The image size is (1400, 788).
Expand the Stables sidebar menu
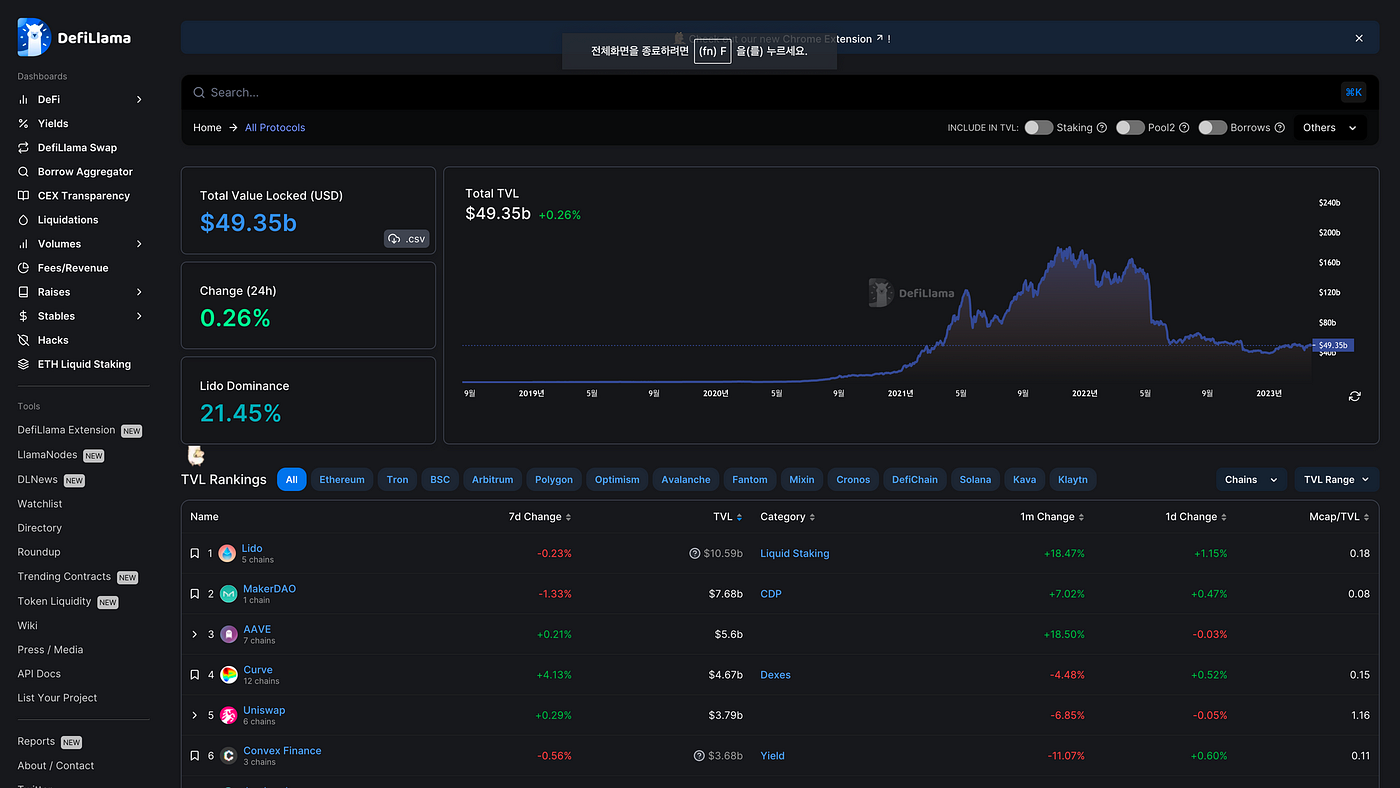point(139,316)
